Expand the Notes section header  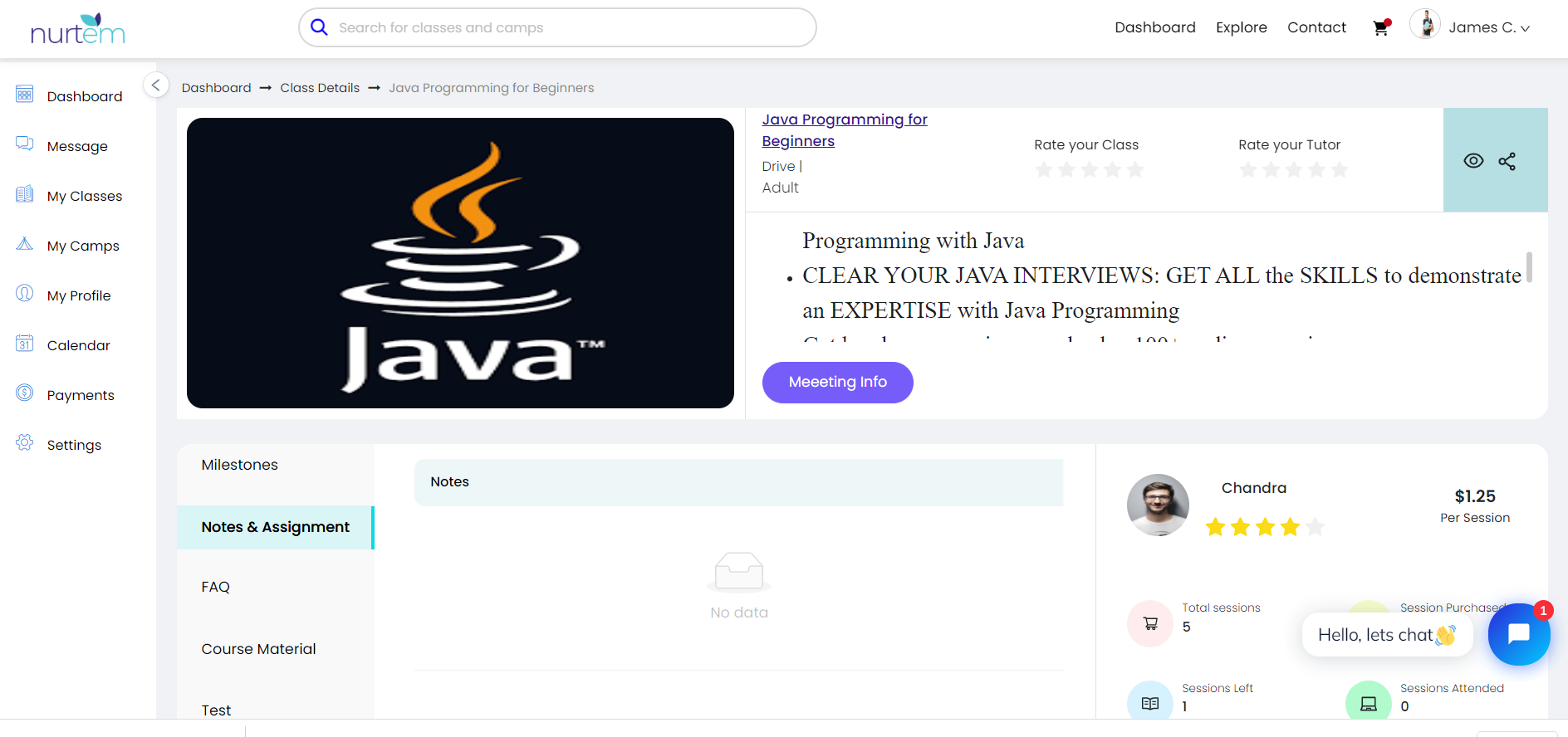(x=737, y=482)
